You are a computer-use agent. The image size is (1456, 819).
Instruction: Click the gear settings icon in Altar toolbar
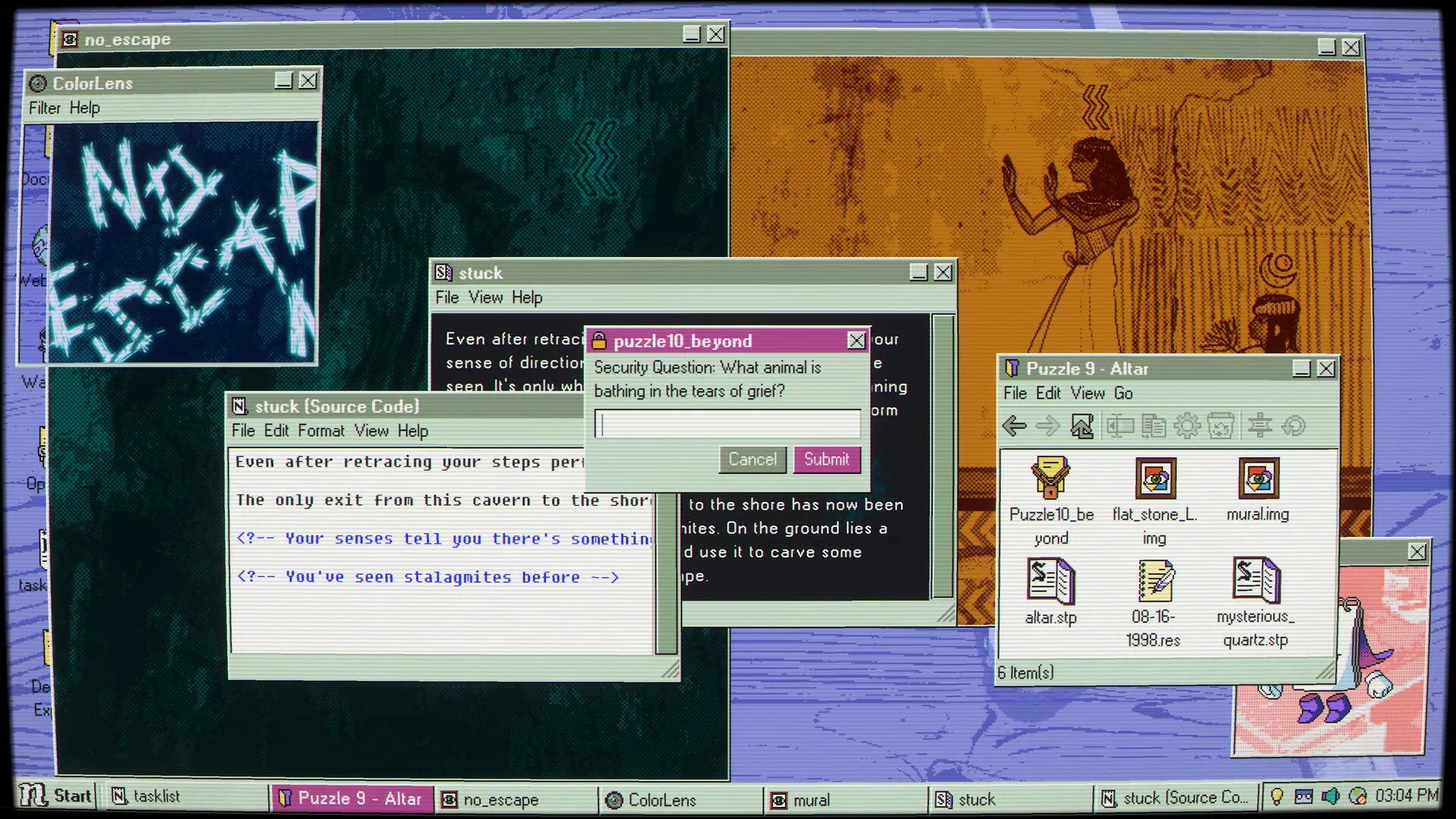(x=1187, y=426)
